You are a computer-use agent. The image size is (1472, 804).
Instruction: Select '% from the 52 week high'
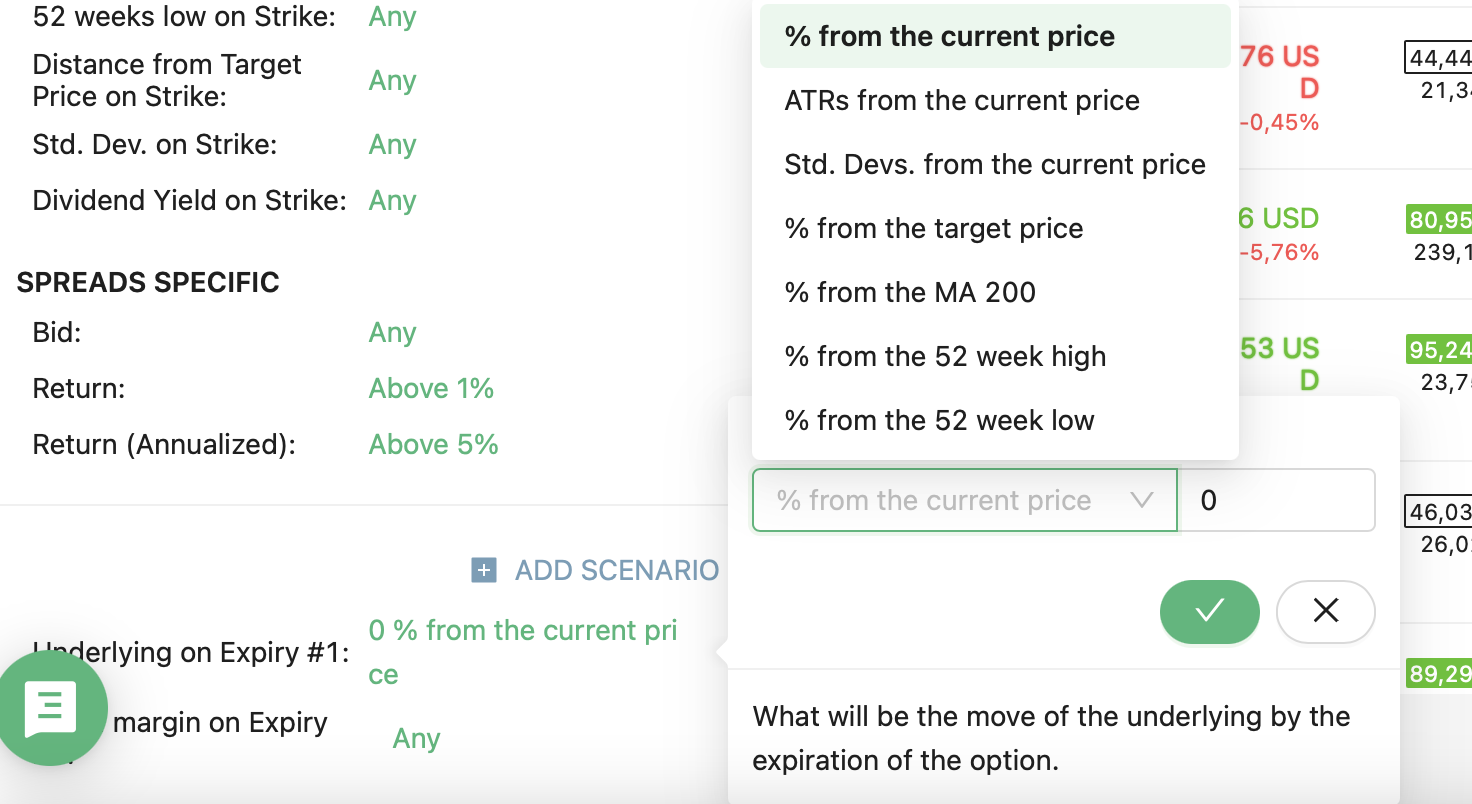945,357
